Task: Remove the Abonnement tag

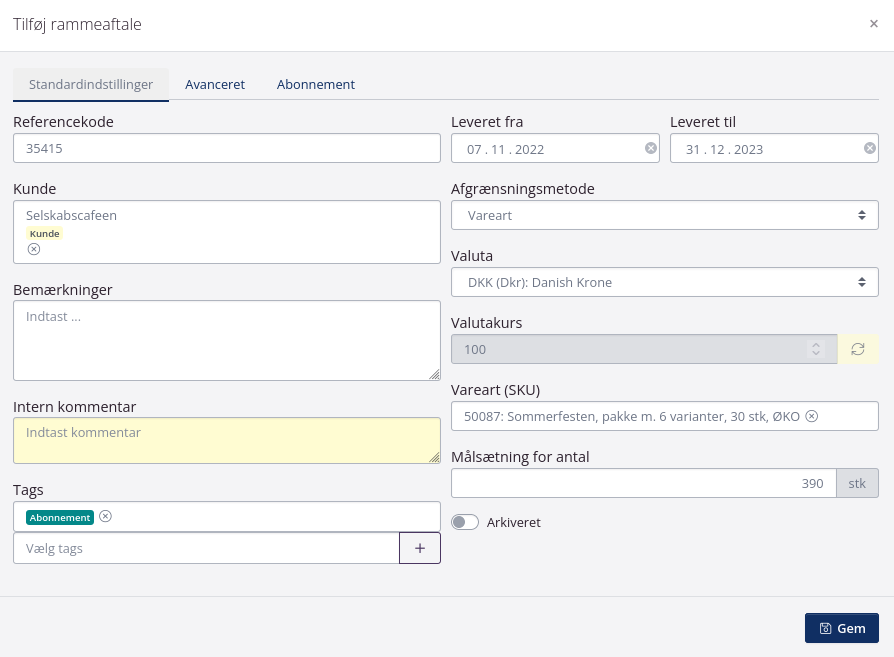Action: click(105, 517)
